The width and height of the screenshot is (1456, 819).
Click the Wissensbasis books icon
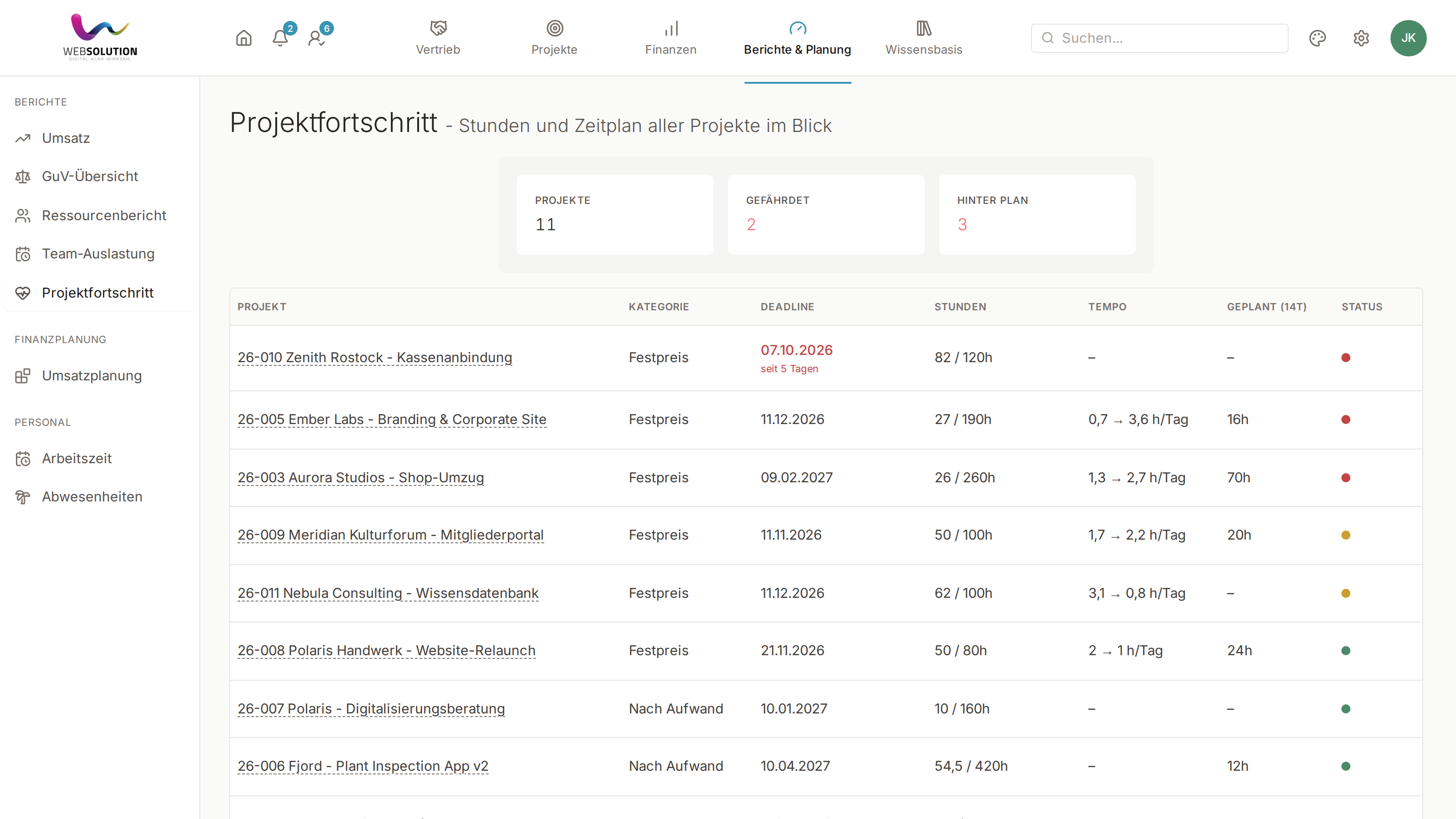click(x=924, y=28)
